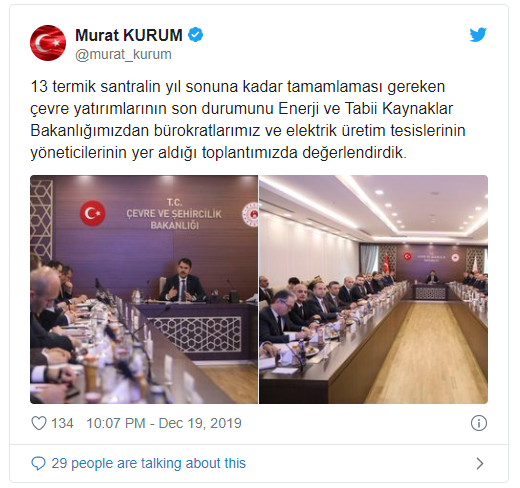Click the verified badge next to Murat KURUM
Image resolution: width=520 pixels, height=488 pixels.
(195, 35)
